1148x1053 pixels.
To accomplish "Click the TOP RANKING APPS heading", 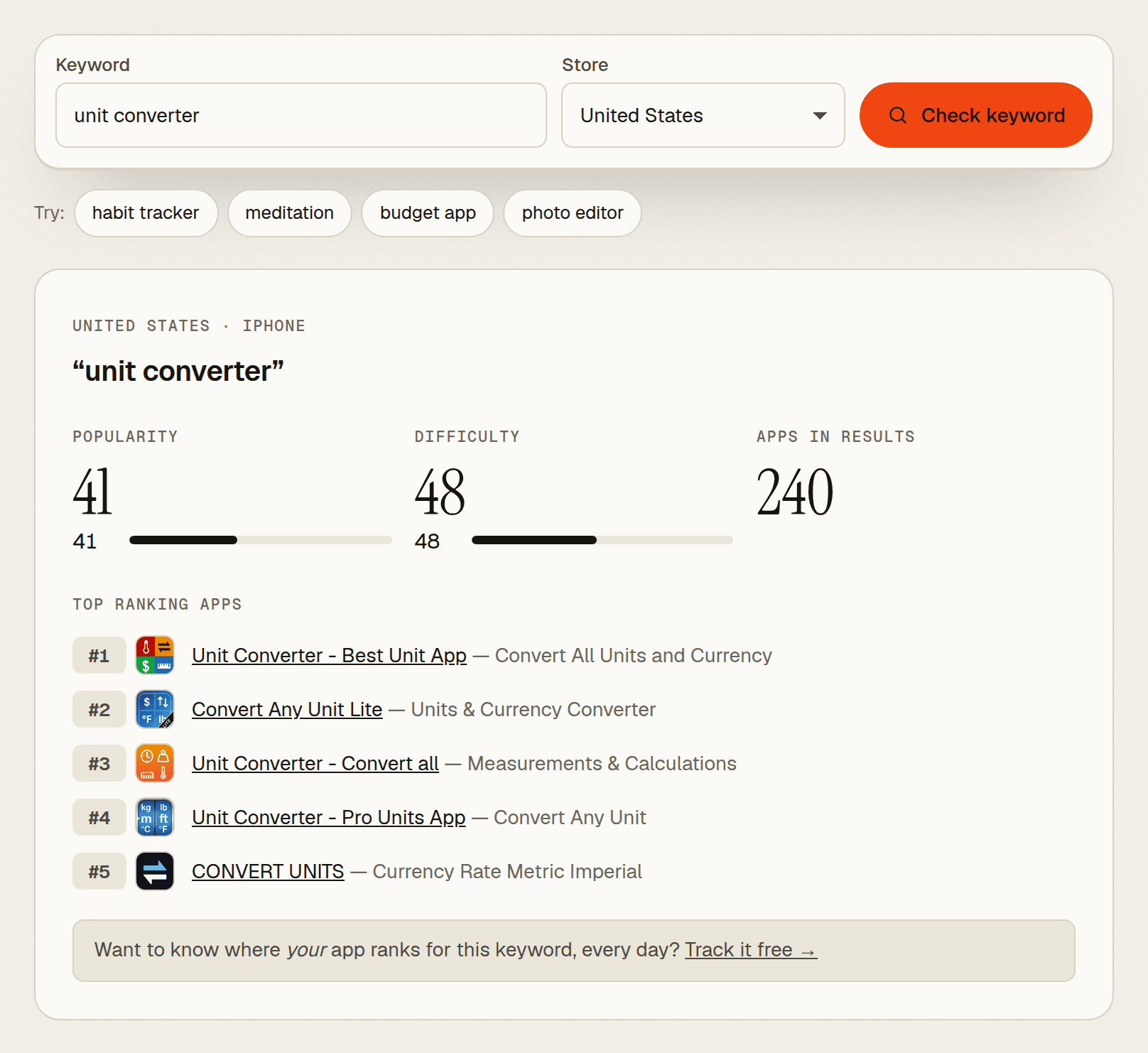I will (157, 604).
